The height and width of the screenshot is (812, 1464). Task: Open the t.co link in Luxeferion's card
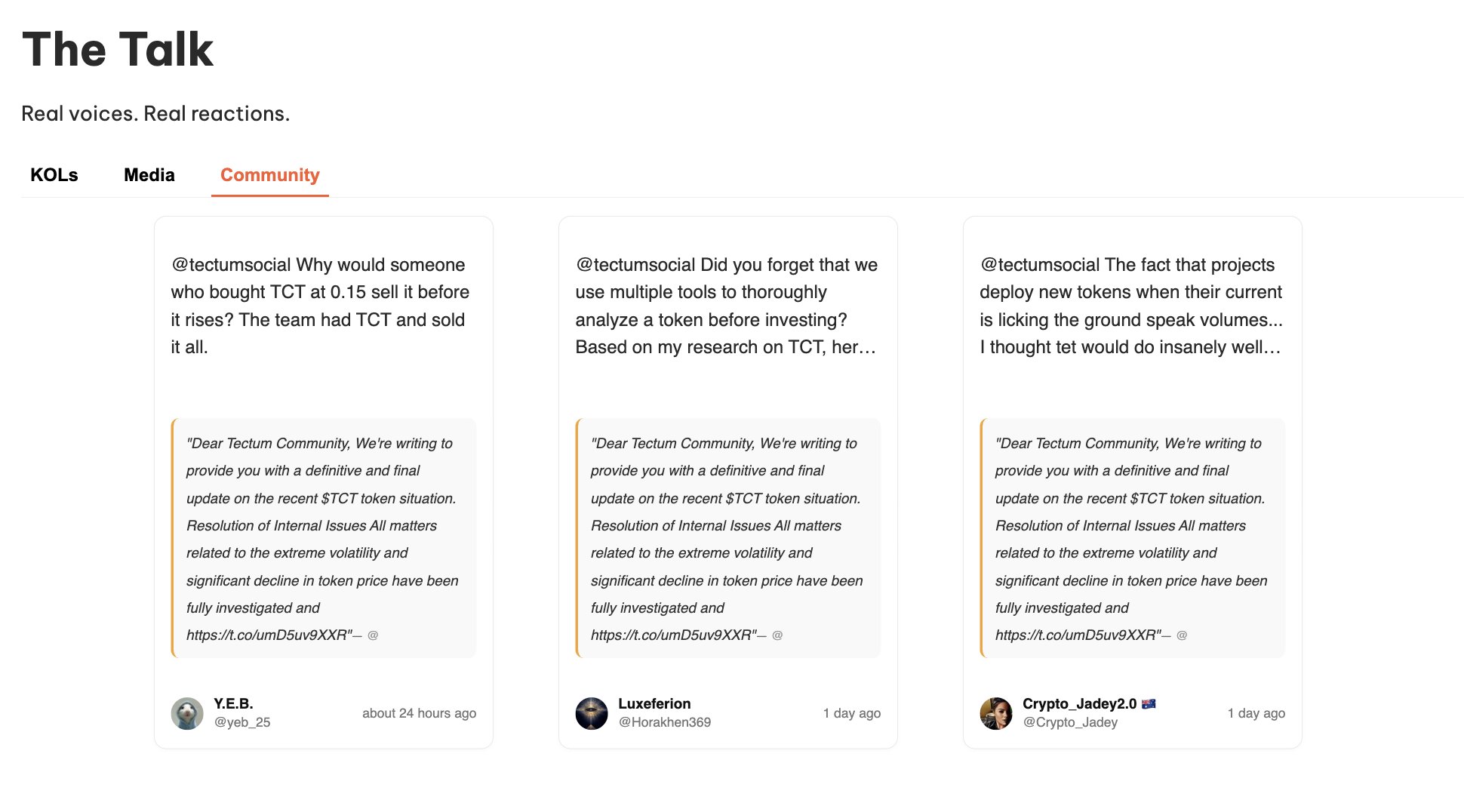[x=672, y=635]
